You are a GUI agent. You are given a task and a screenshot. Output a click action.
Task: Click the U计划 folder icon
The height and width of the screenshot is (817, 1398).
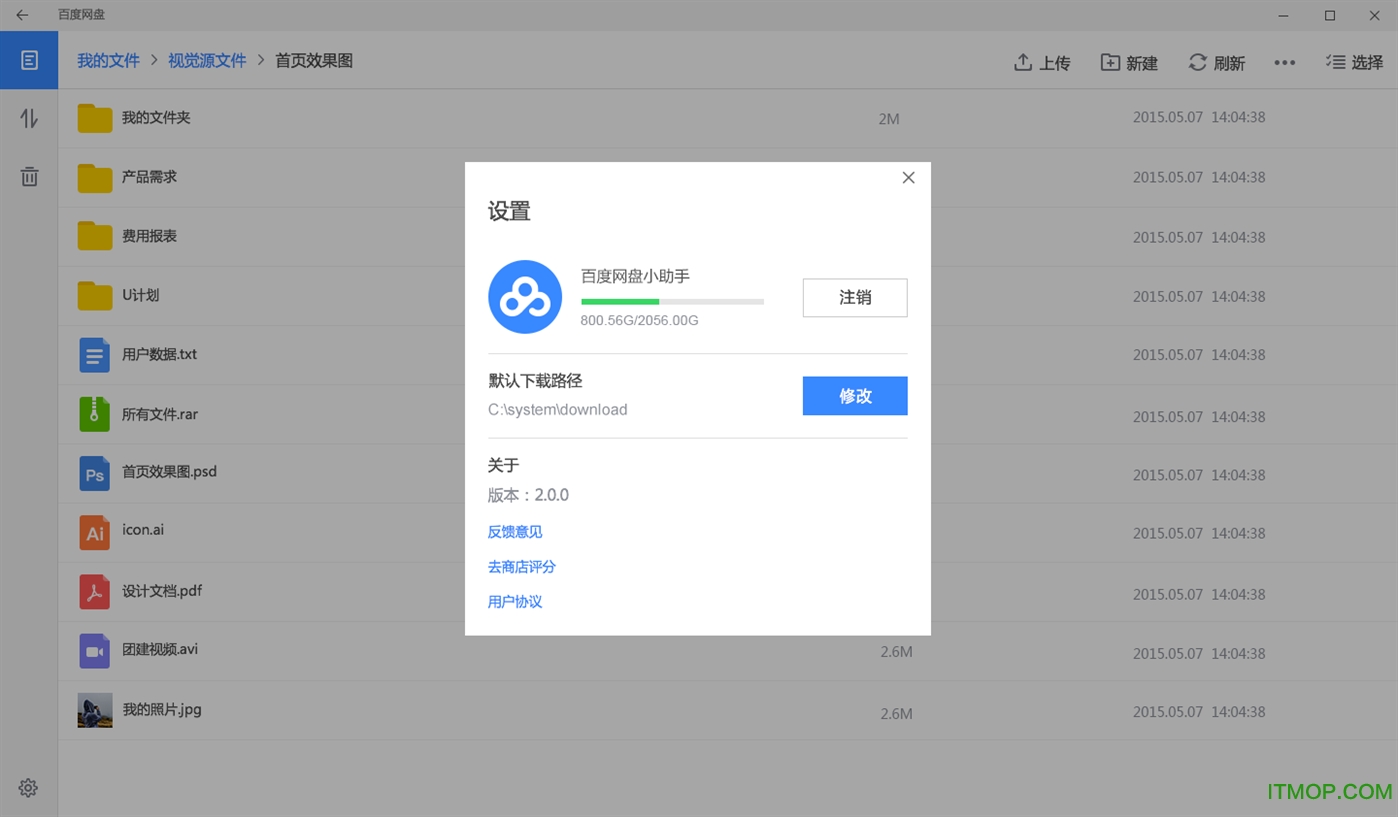pyautogui.click(x=94, y=295)
